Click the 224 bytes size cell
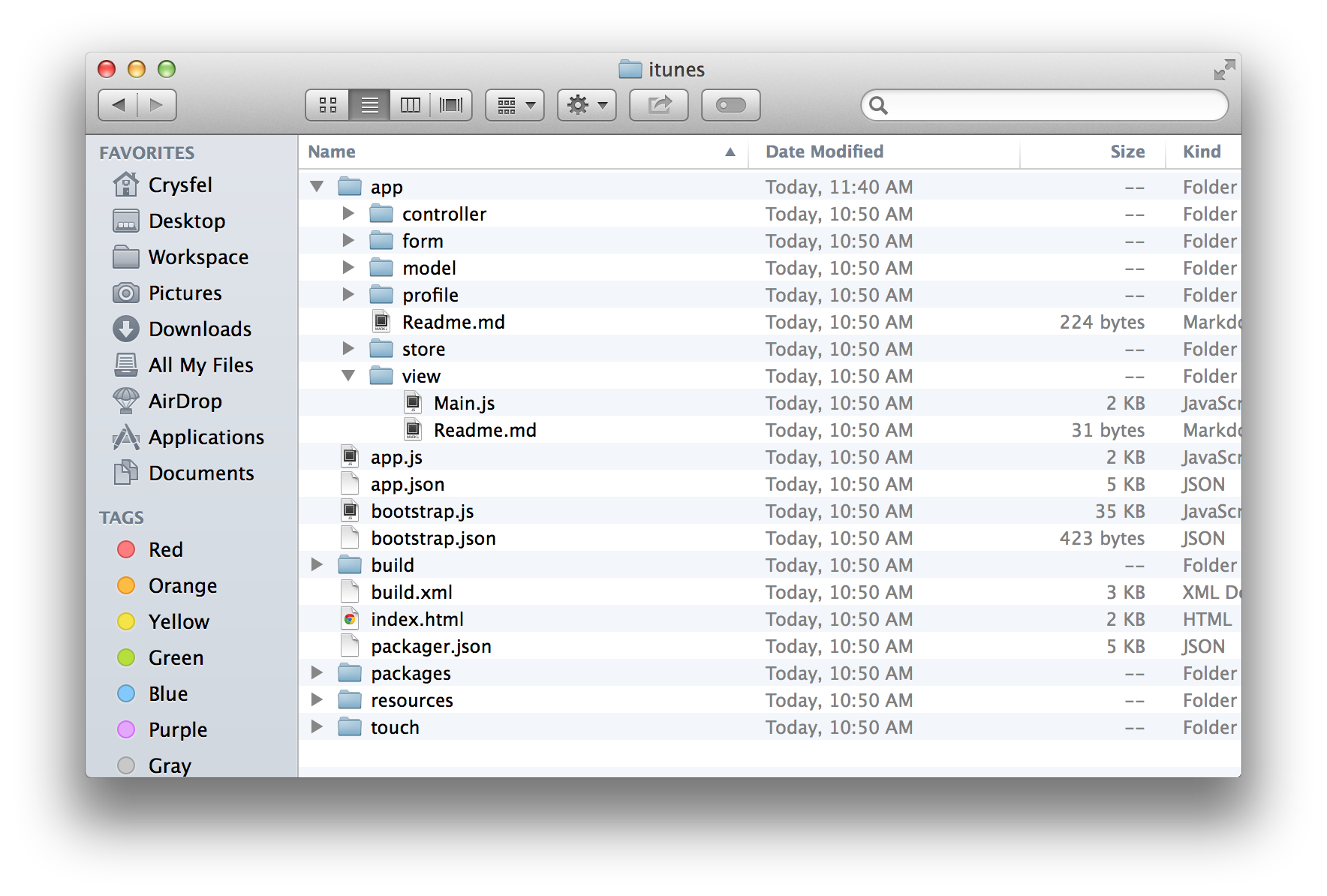Screen dimensions: 1327x896 [x=1102, y=322]
